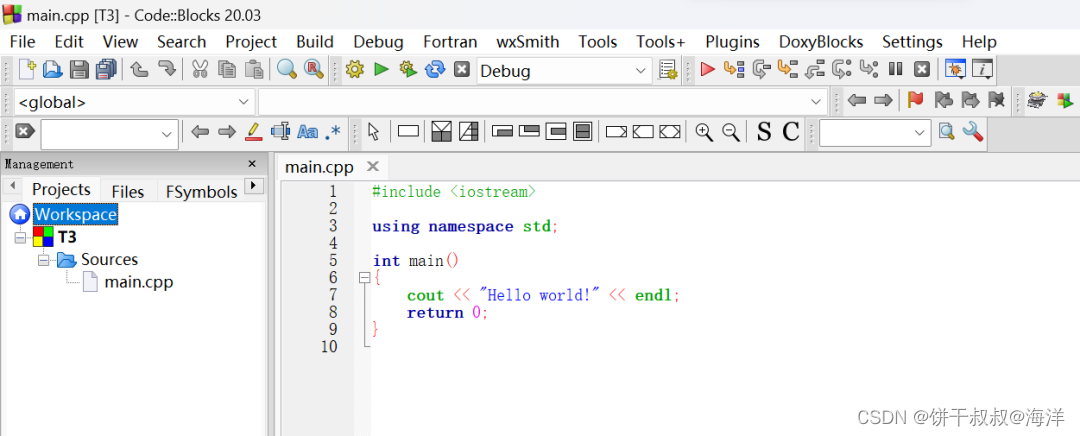1080x436 pixels.
Task: Open the <global> scope dropdown
Action: (134, 102)
